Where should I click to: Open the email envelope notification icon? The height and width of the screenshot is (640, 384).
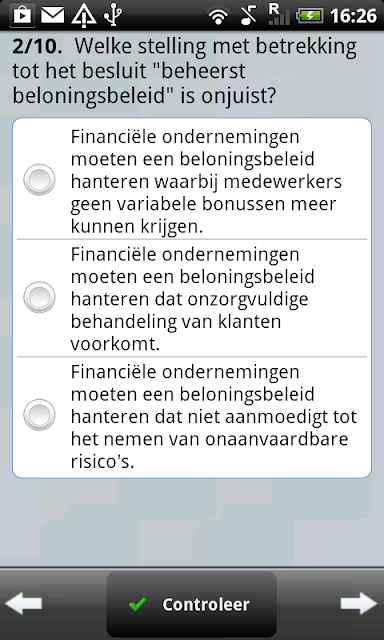(52, 16)
